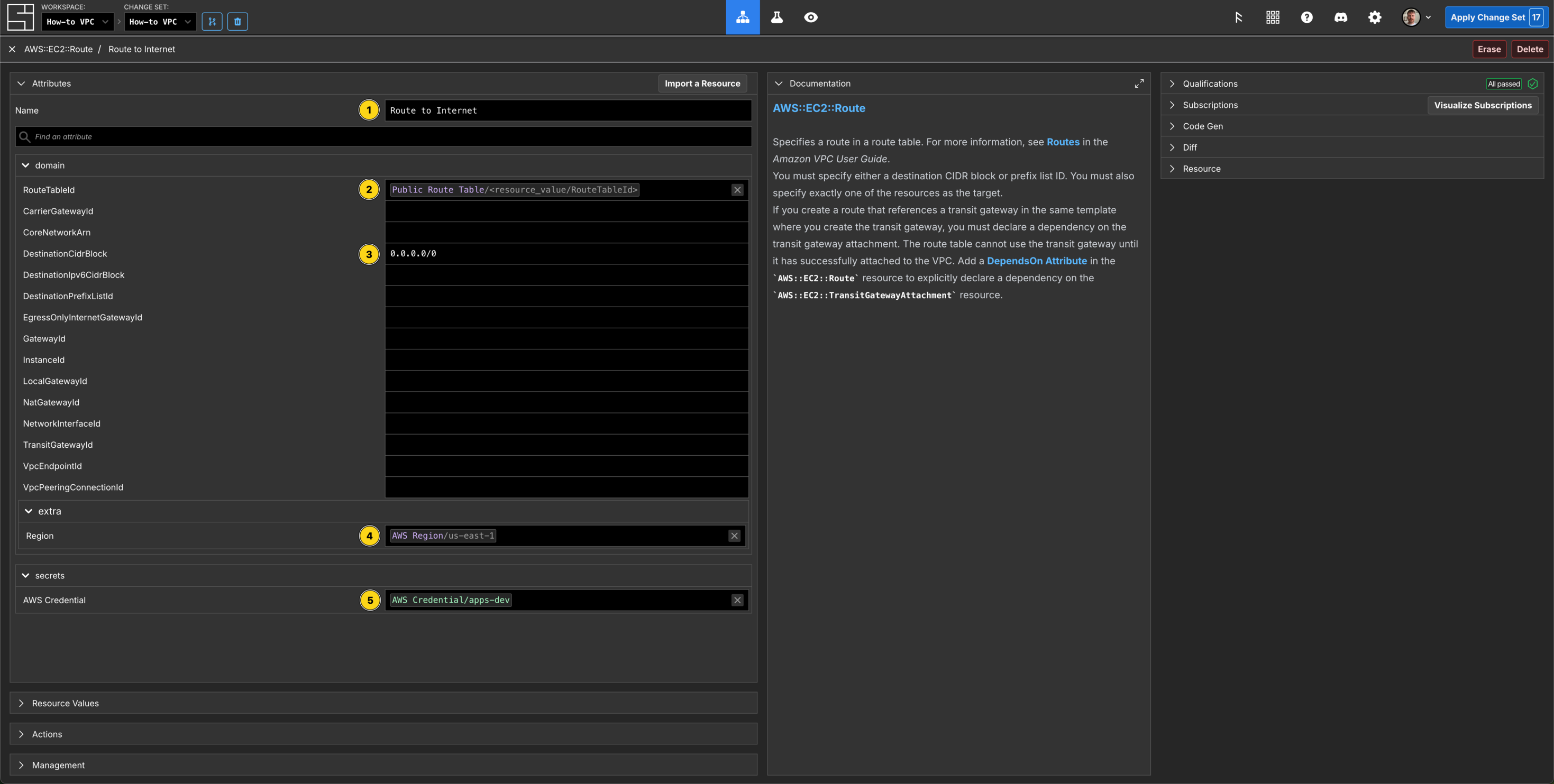Screen dimensions: 1554x784
Task: Open the WORKSPACE How-to VPC dropdown
Action: pos(77,22)
